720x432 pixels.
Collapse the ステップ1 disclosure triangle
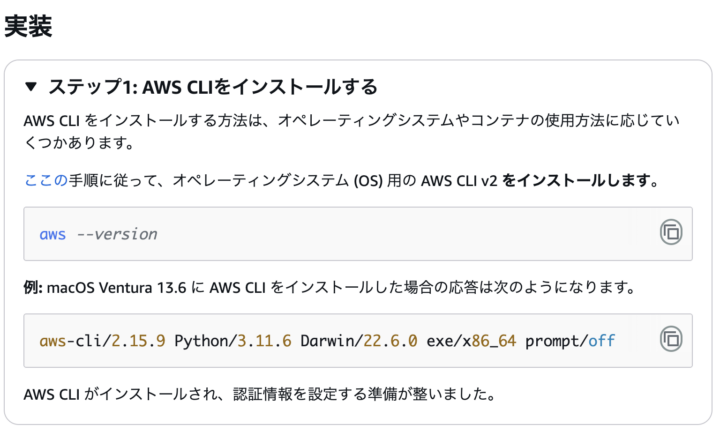click(31, 87)
